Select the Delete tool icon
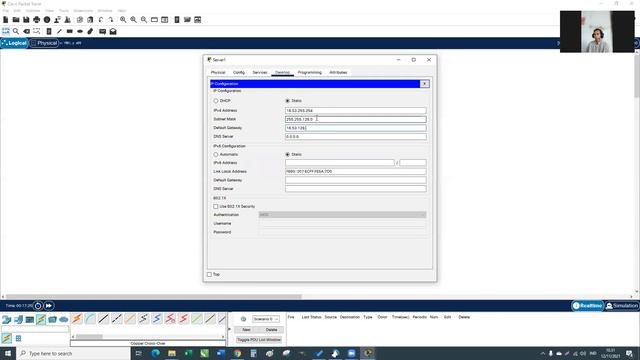 (x=27, y=31)
